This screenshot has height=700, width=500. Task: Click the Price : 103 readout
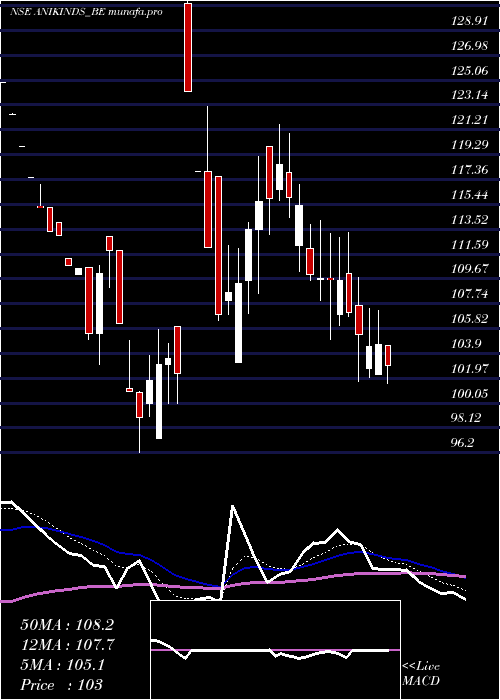tap(61, 685)
